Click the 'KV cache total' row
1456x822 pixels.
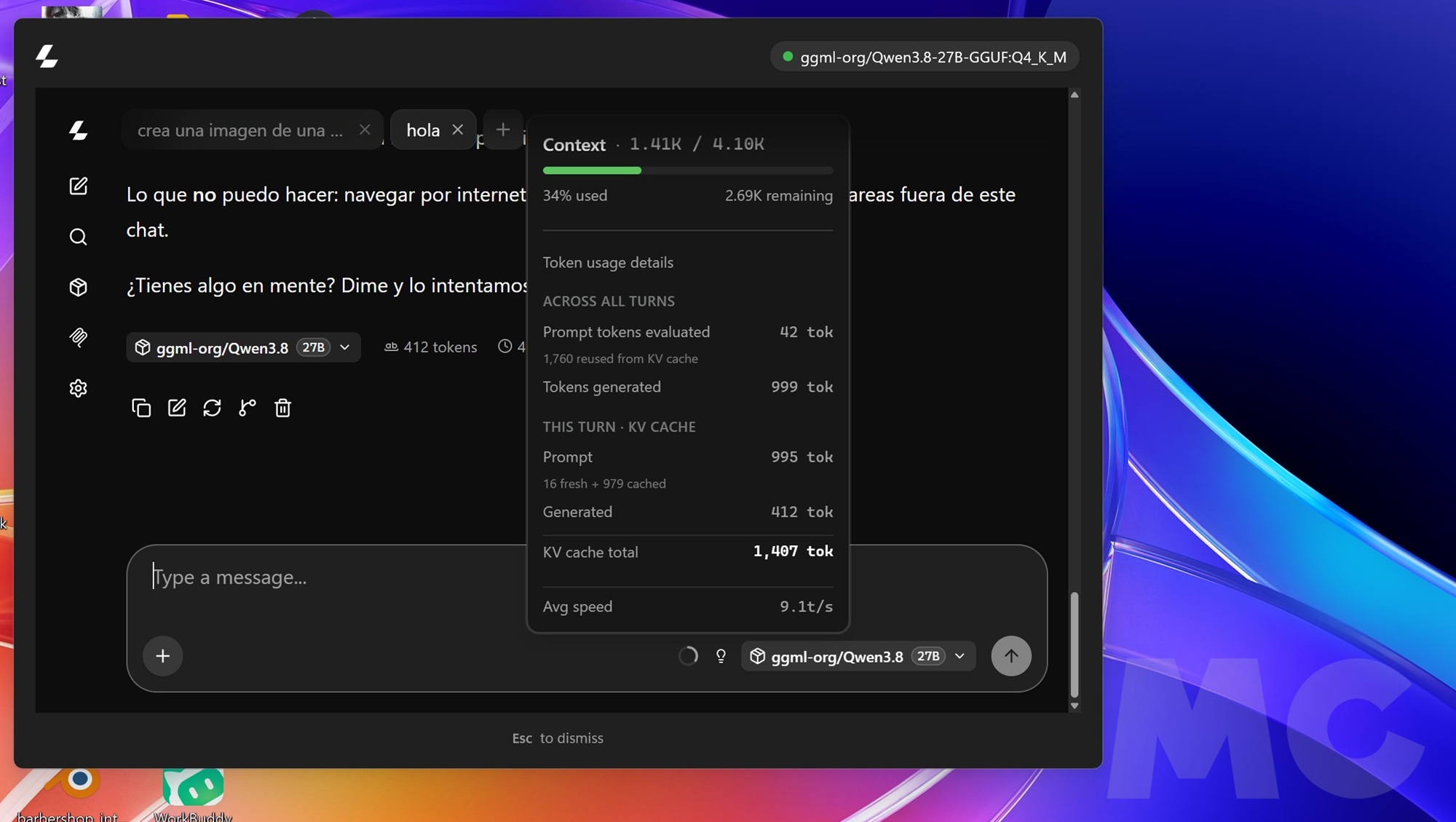(688, 552)
